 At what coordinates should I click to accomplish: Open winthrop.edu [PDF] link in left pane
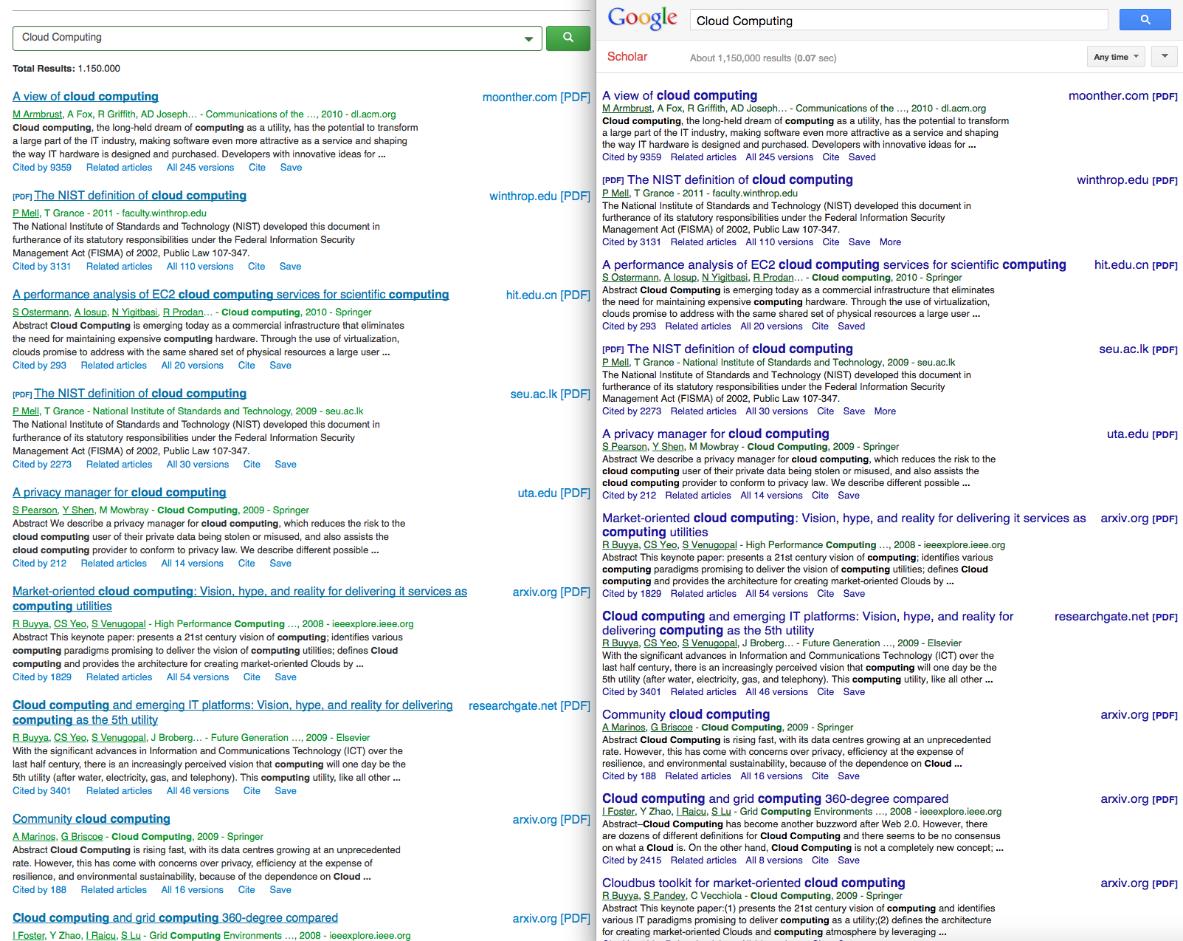coord(539,196)
